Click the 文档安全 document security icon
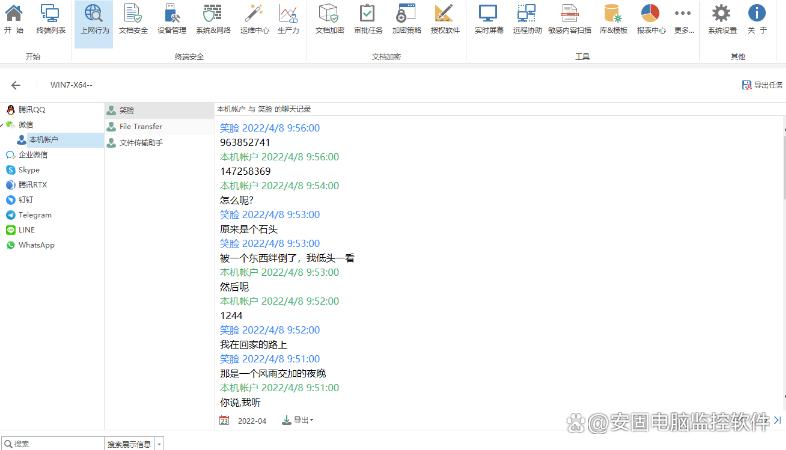This screenshot has height=450, width=786. coord(132,19)
